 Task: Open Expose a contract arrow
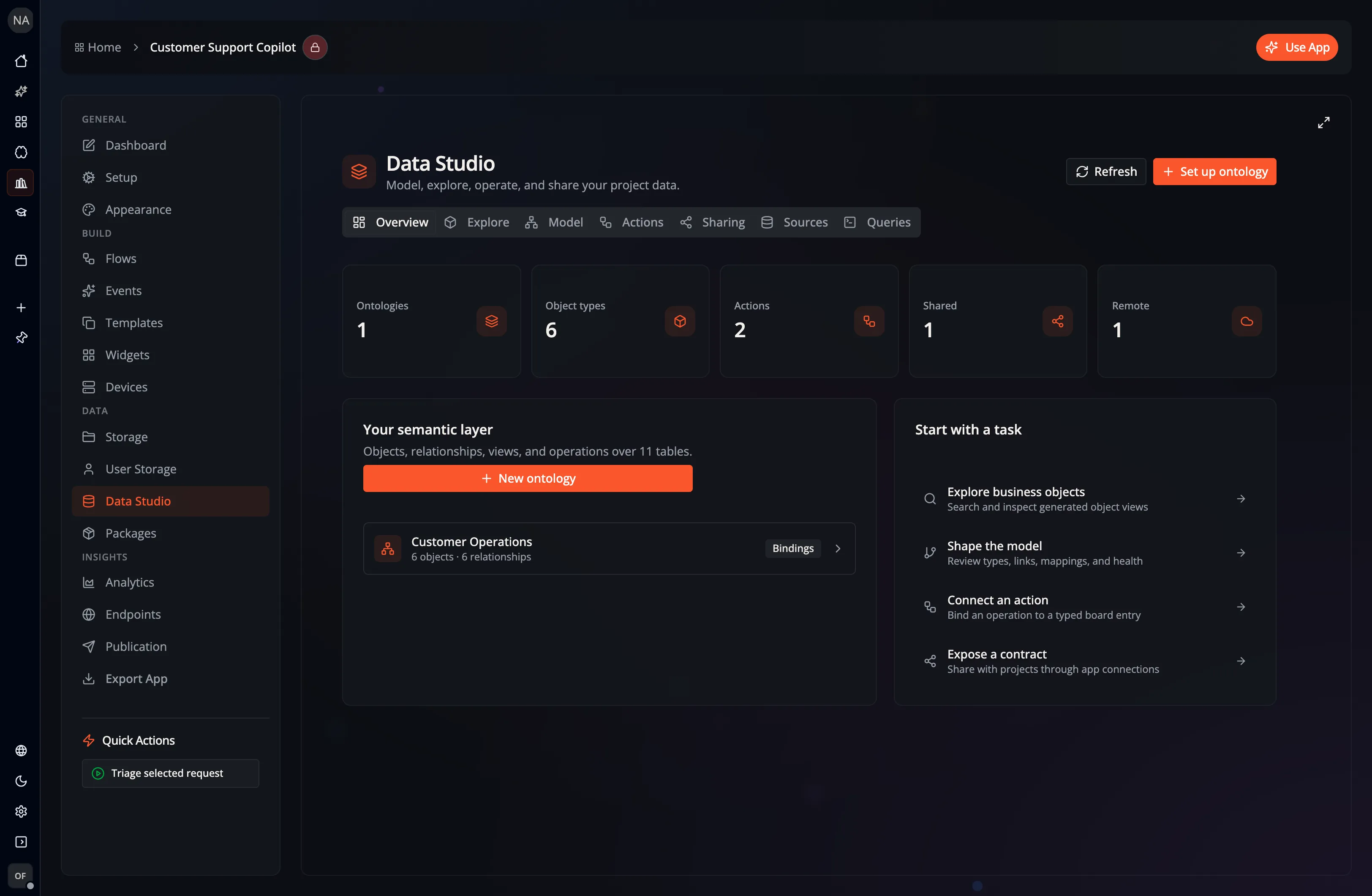tap(1241, 661)
